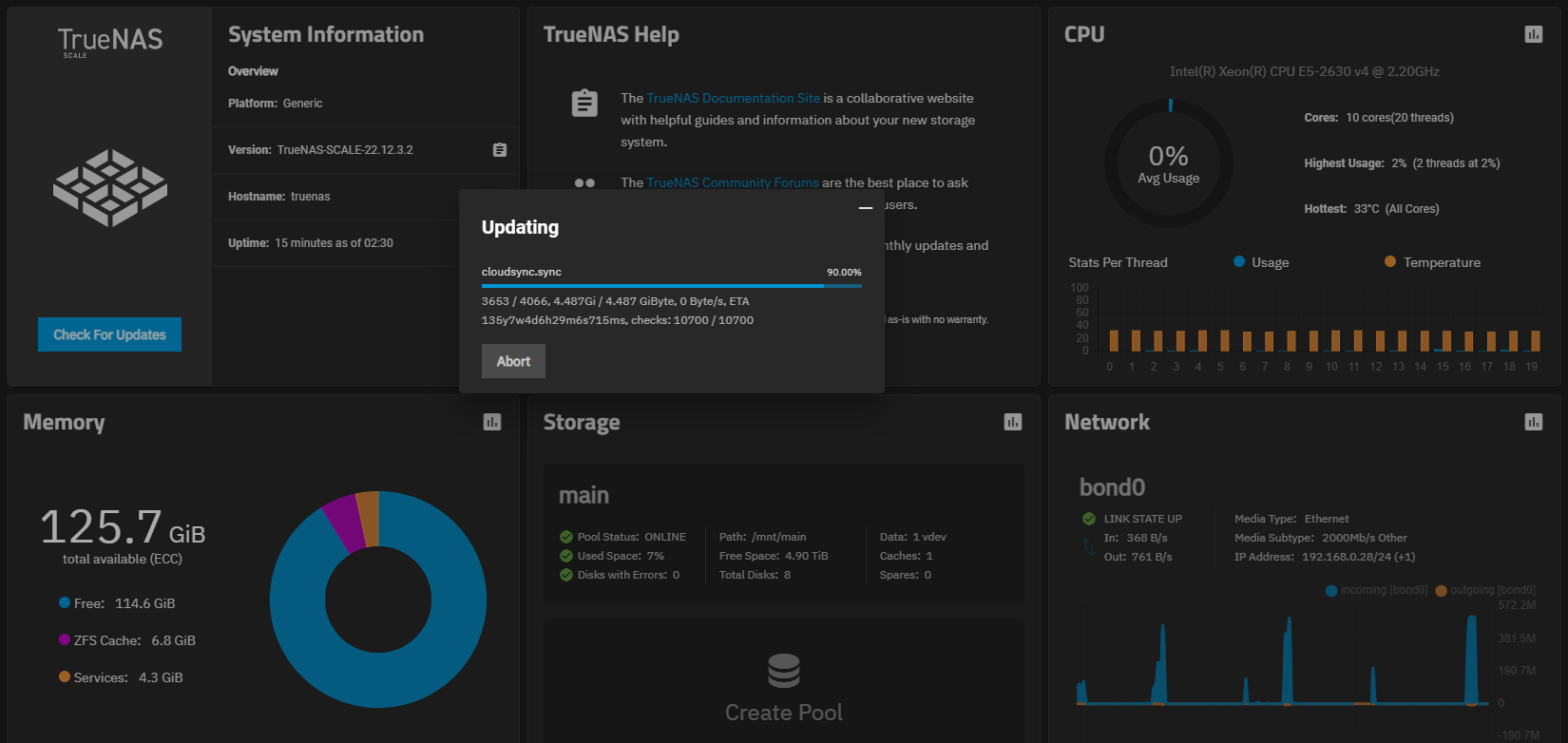
Task: Click Create Pool label
Action: 784,713
